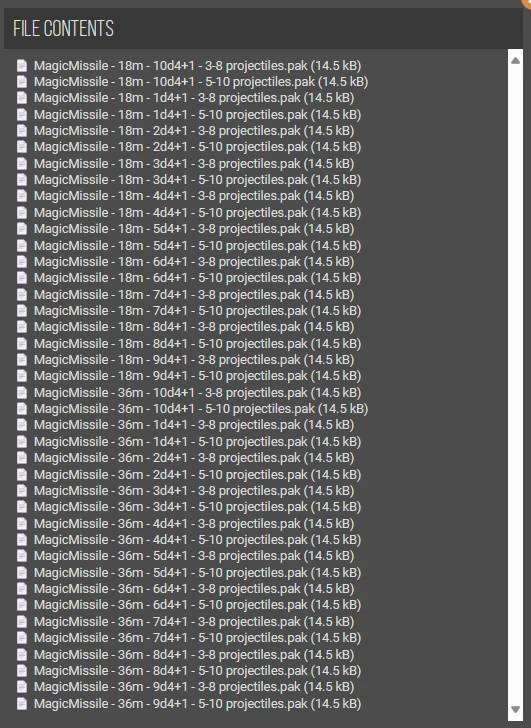
Task: Click file icon for 36m 10d4+1 3-8 projectiles
Action: pos(22,393)
